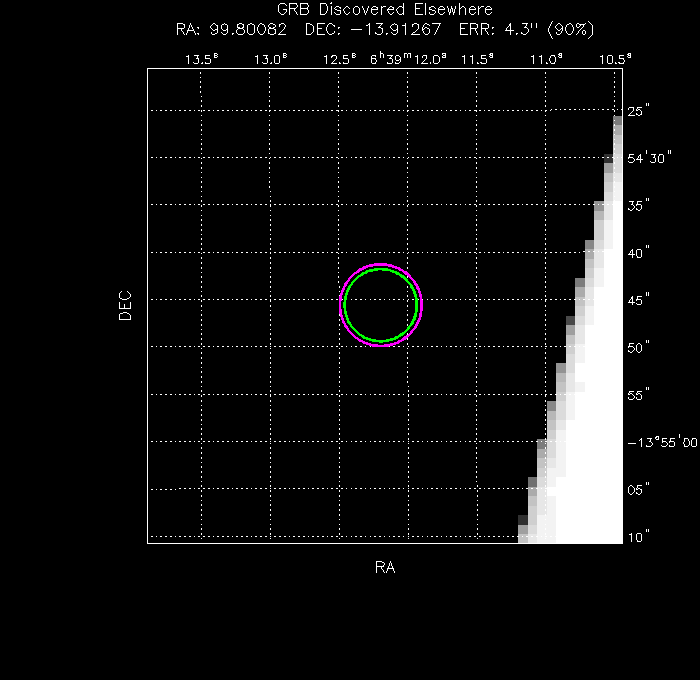Click the 05" declination tick label
The width and height of the screenshot is (700, 680).
pyautogui.click(x=638, y=490)
